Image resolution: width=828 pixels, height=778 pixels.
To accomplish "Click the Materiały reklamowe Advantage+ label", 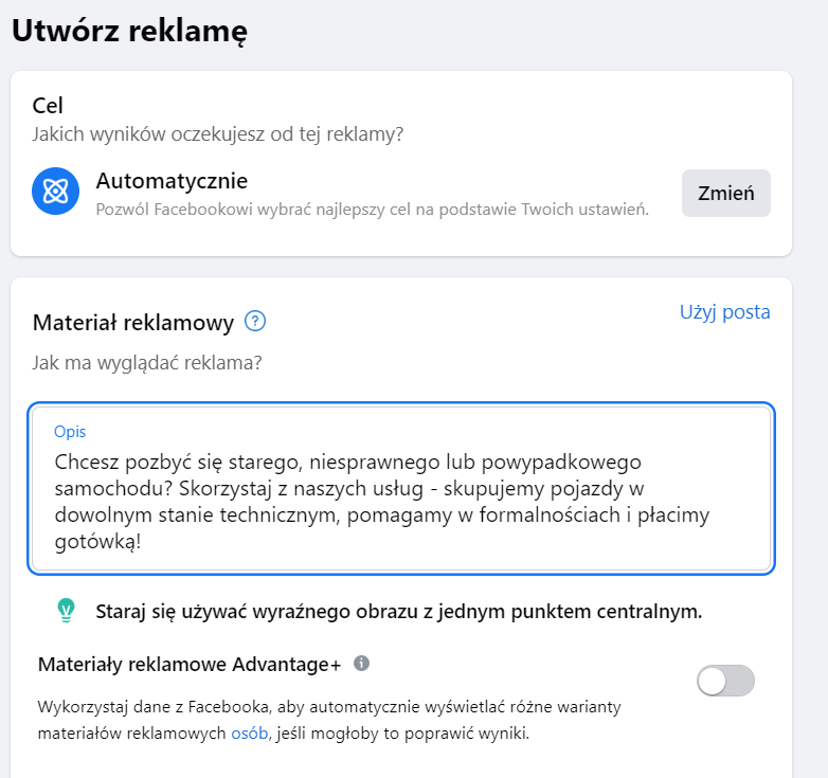I will pos(190,664).
